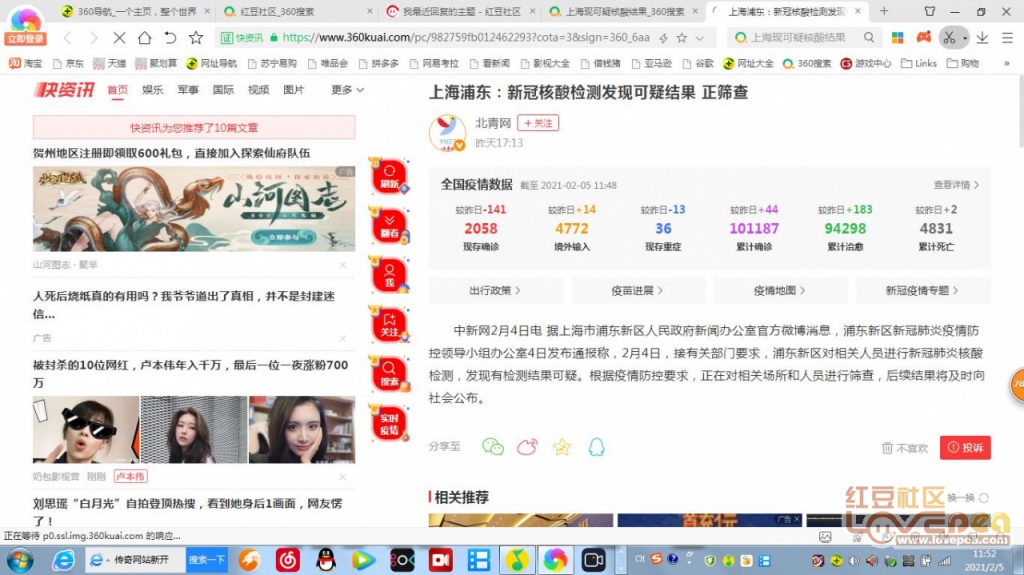The image size is (1024, 575).
Task: Open a new tab with the plus button
Action: click(x=884, y=11)
